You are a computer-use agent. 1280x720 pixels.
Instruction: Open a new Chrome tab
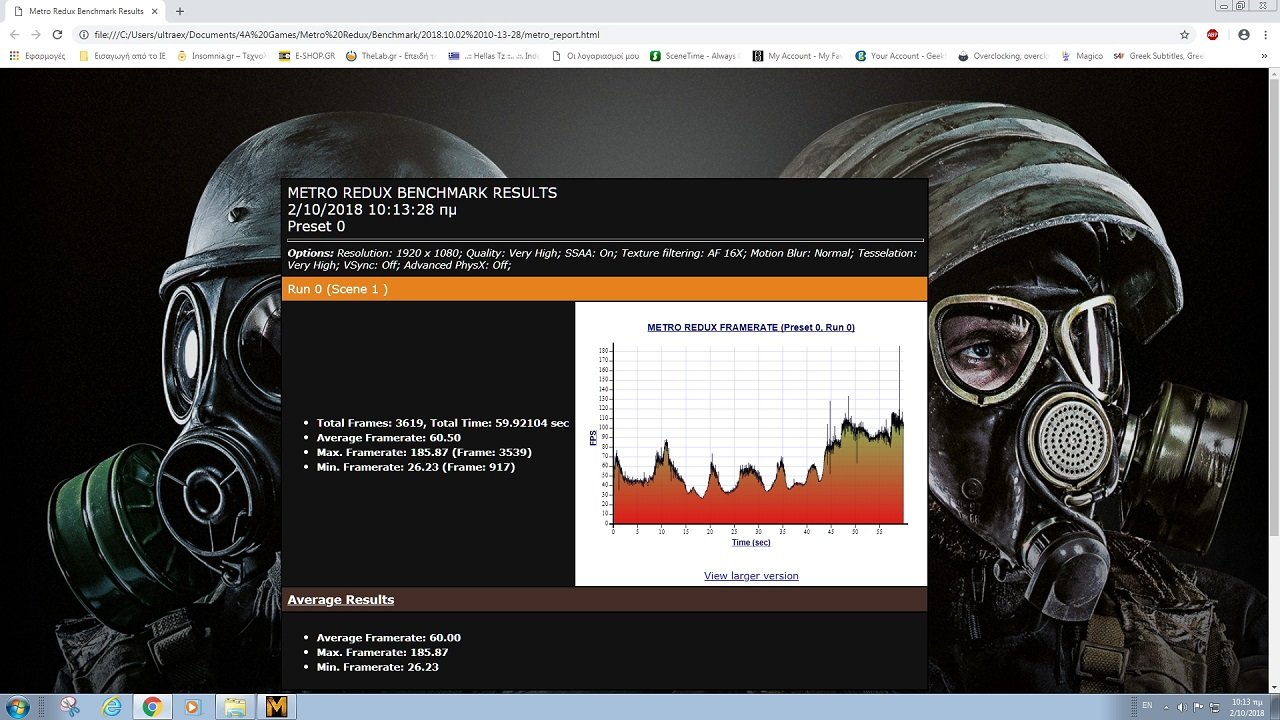(x=180, y=11)
